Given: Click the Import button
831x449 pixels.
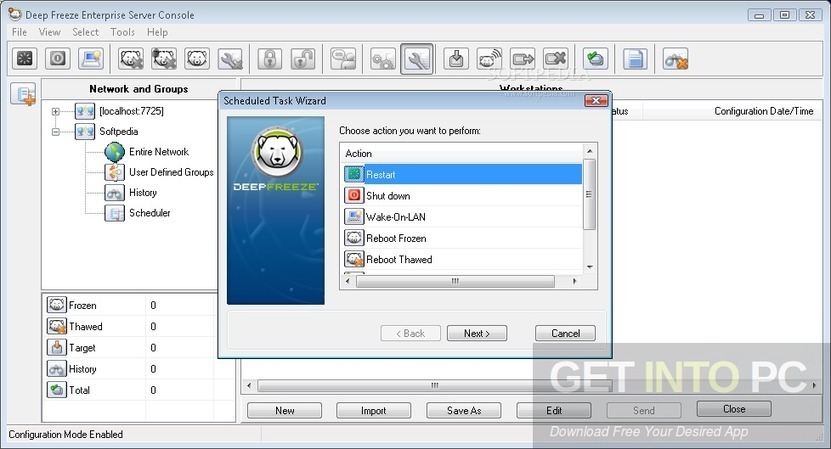Looking at the screenshot, I should pyautogui.click(x=374, y=410).
